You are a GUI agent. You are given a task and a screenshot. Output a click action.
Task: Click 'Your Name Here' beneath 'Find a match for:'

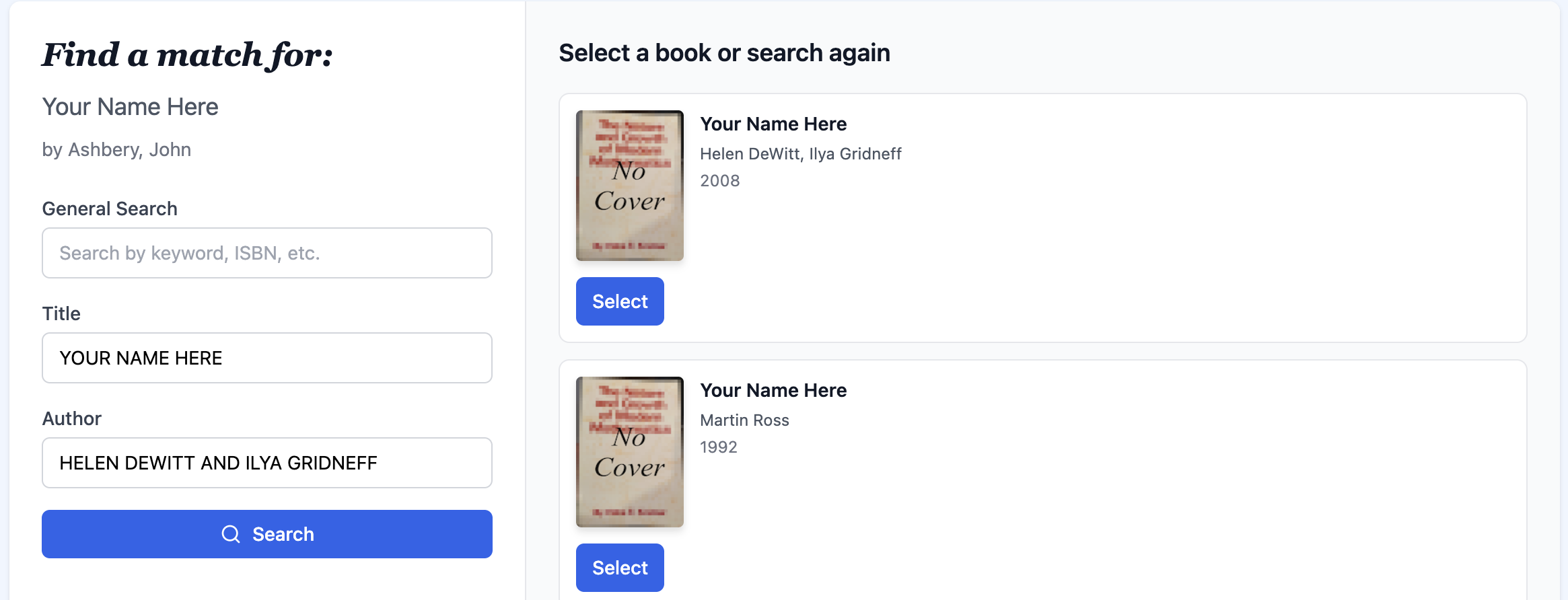[130, 106]
